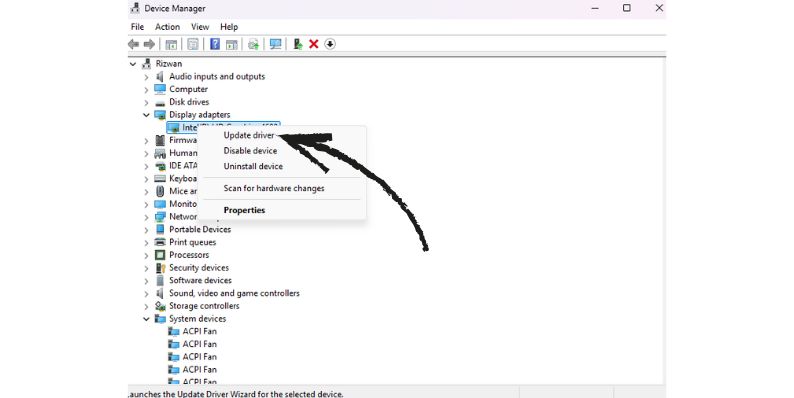Click the Network adapters category icon
Image resolution: width=794 pixels, height=398 pixels.
click(160, 217)
